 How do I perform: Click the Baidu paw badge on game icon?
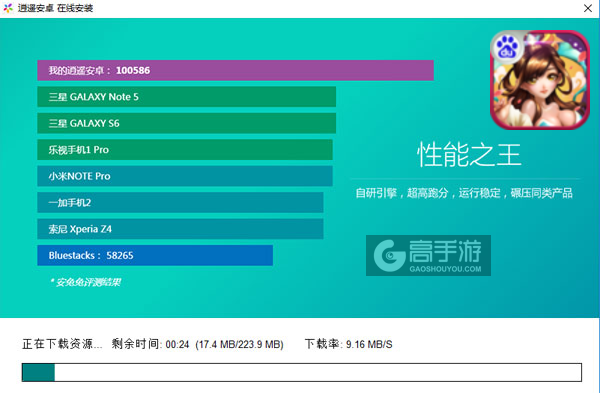point(507,47)
